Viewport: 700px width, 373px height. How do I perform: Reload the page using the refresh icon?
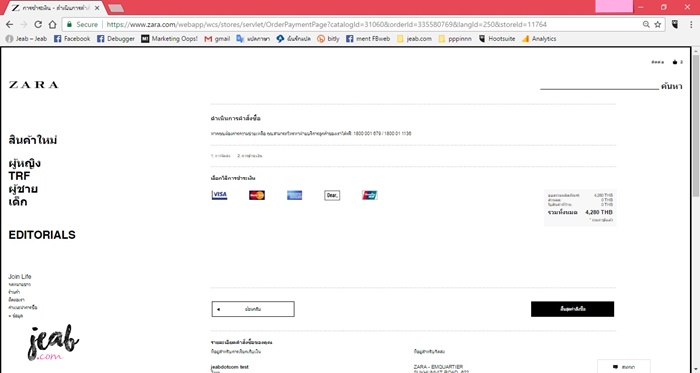tap(38, 25)
